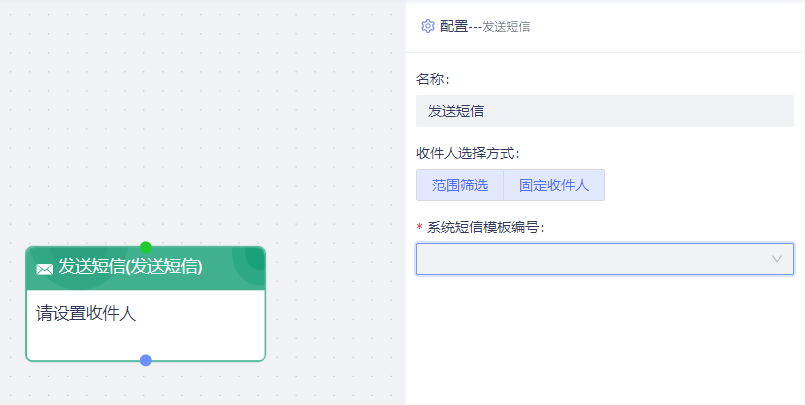Click the 名称 field label
Screen dimensions: 805x405
point(432,79)
